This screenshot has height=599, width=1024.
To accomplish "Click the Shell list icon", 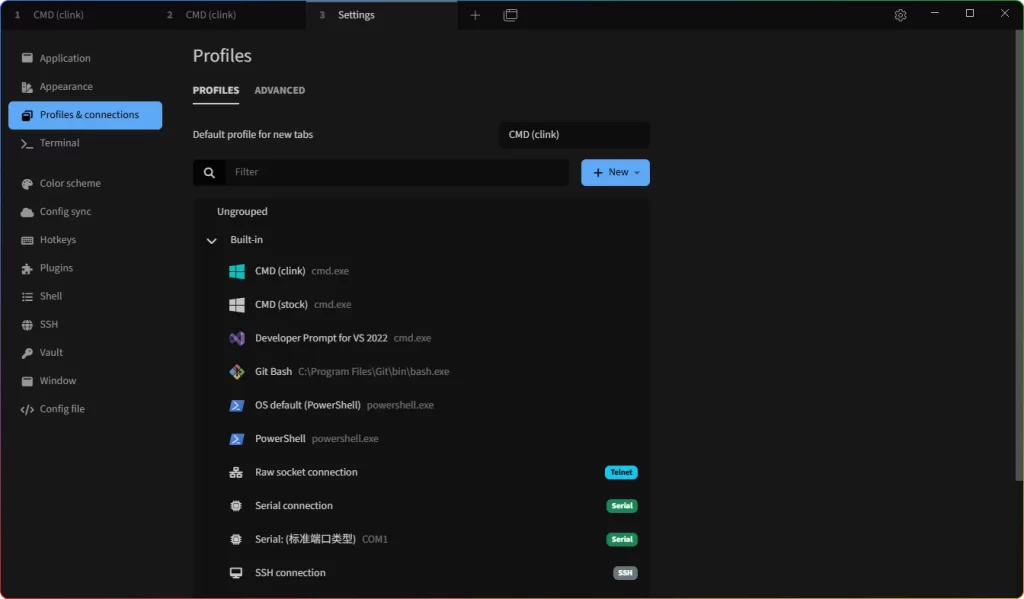I will coord(27,297).
